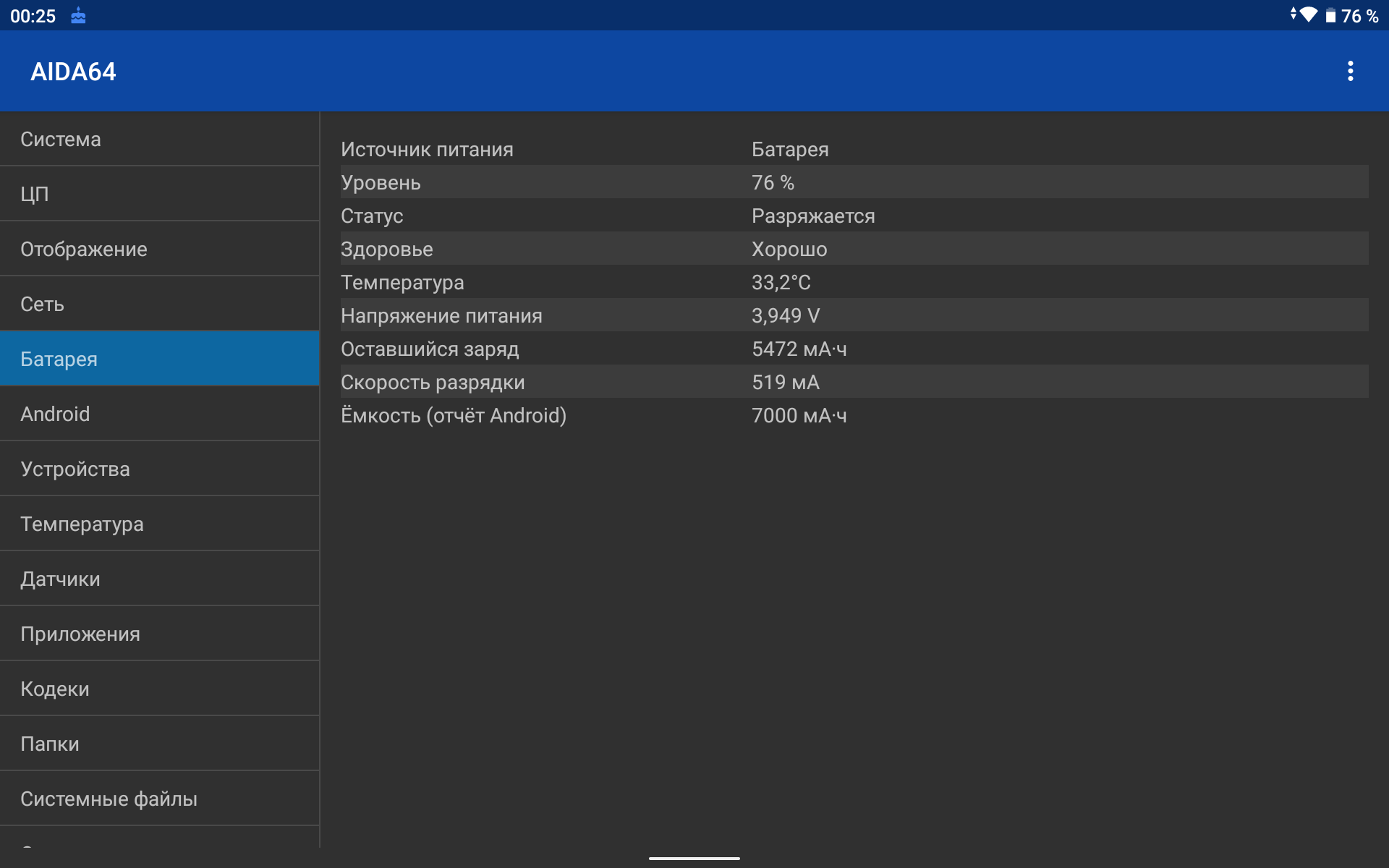Select Отображение in the sidebar
The width and height of the screenshot is (1389, 868).
click(x=159, y=249)
